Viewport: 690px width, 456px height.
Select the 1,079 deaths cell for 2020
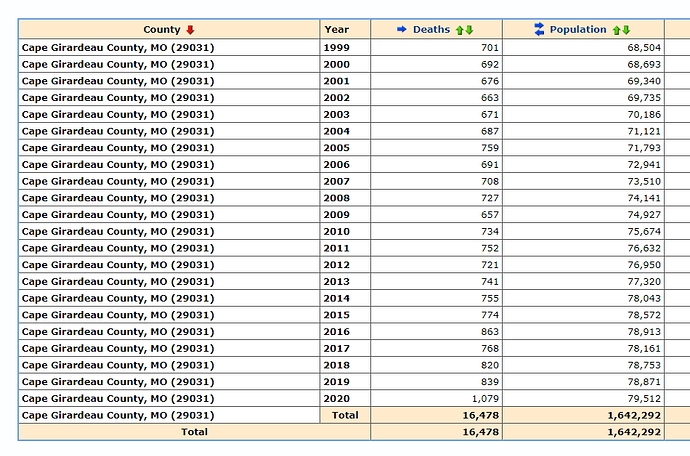click(437, 399)
